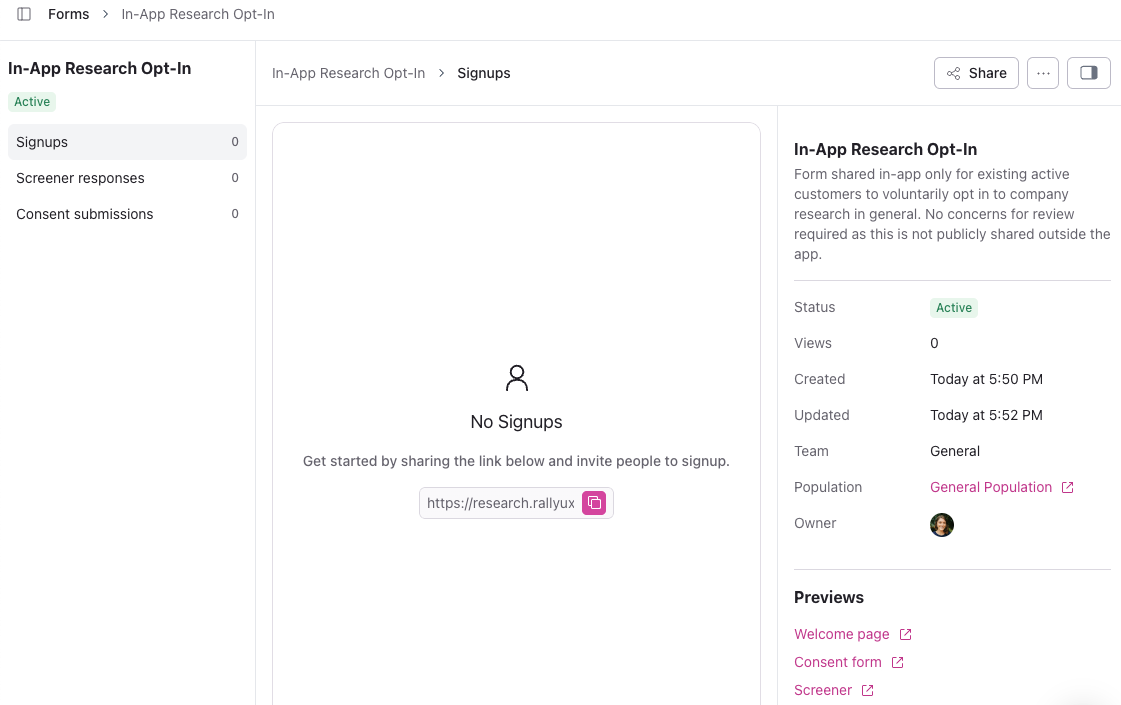Navigate to Forms in top breadcrumb

[x=68, y=14]
